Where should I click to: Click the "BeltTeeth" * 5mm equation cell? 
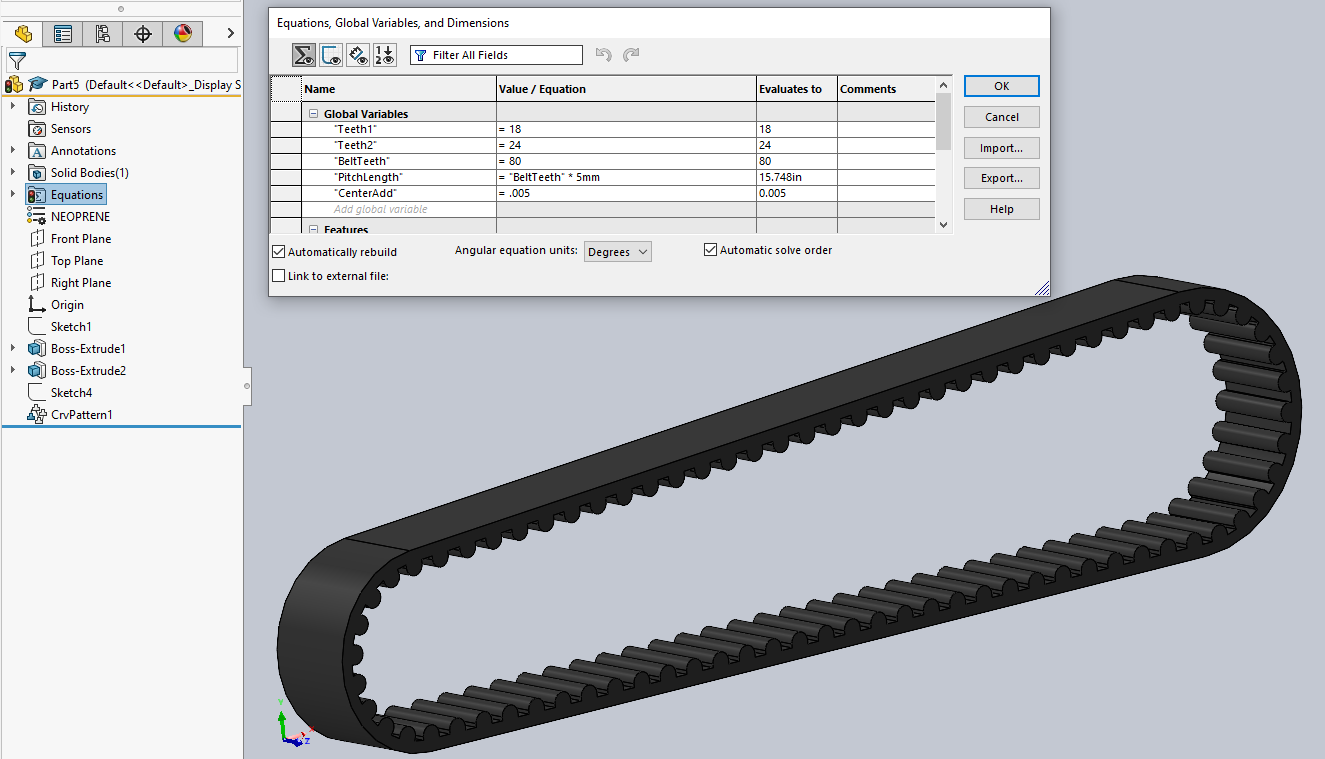tap(626, 178)
